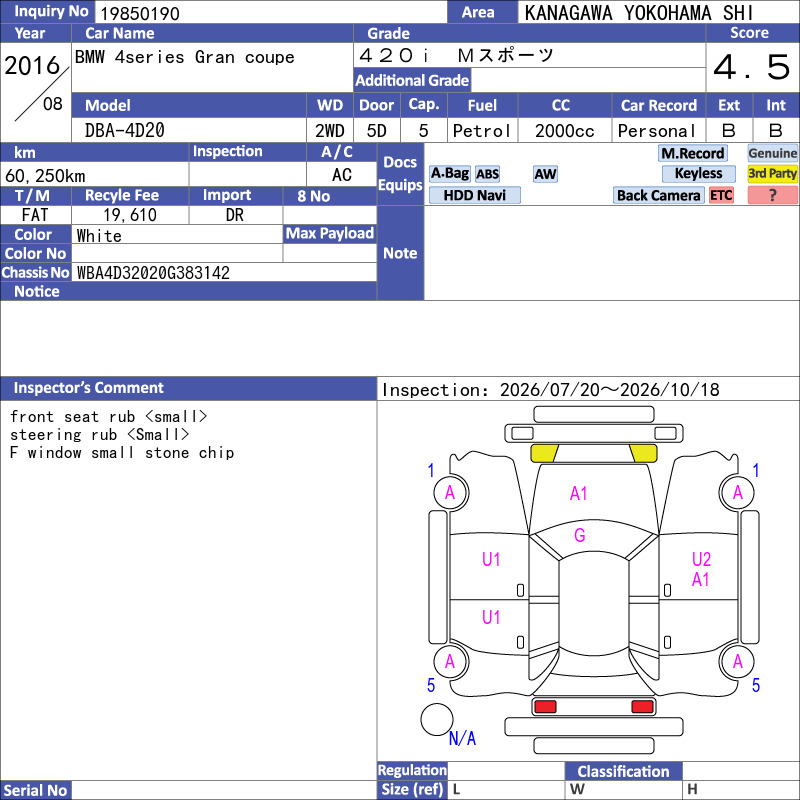
Task: Click the Additional Grade header
Action: click(412, 81)
